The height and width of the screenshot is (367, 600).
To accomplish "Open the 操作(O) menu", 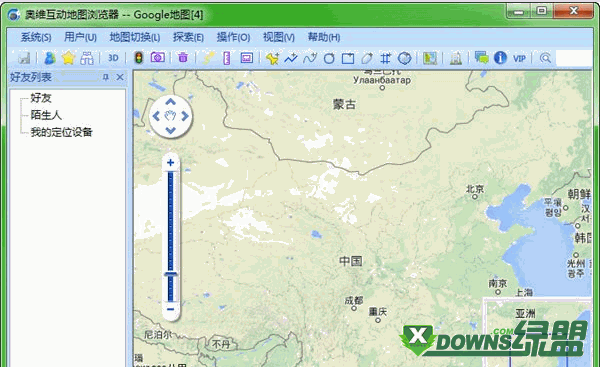I will click(x=233, y=37).
